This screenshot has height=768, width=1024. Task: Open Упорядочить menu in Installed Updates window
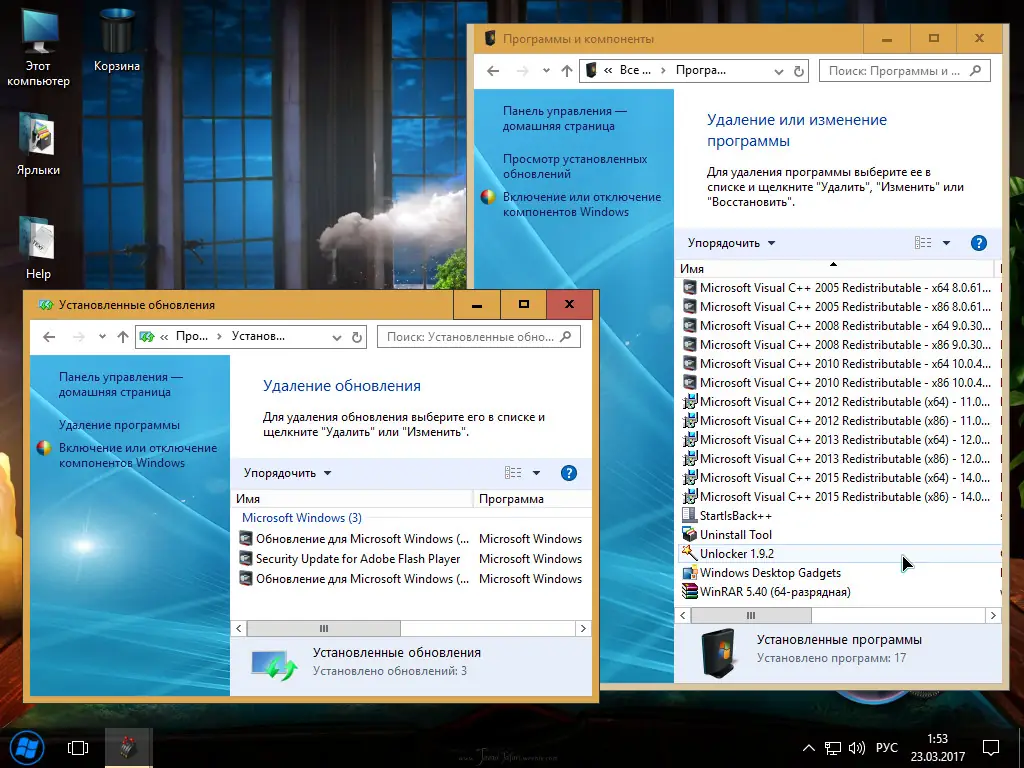point(287,473)
